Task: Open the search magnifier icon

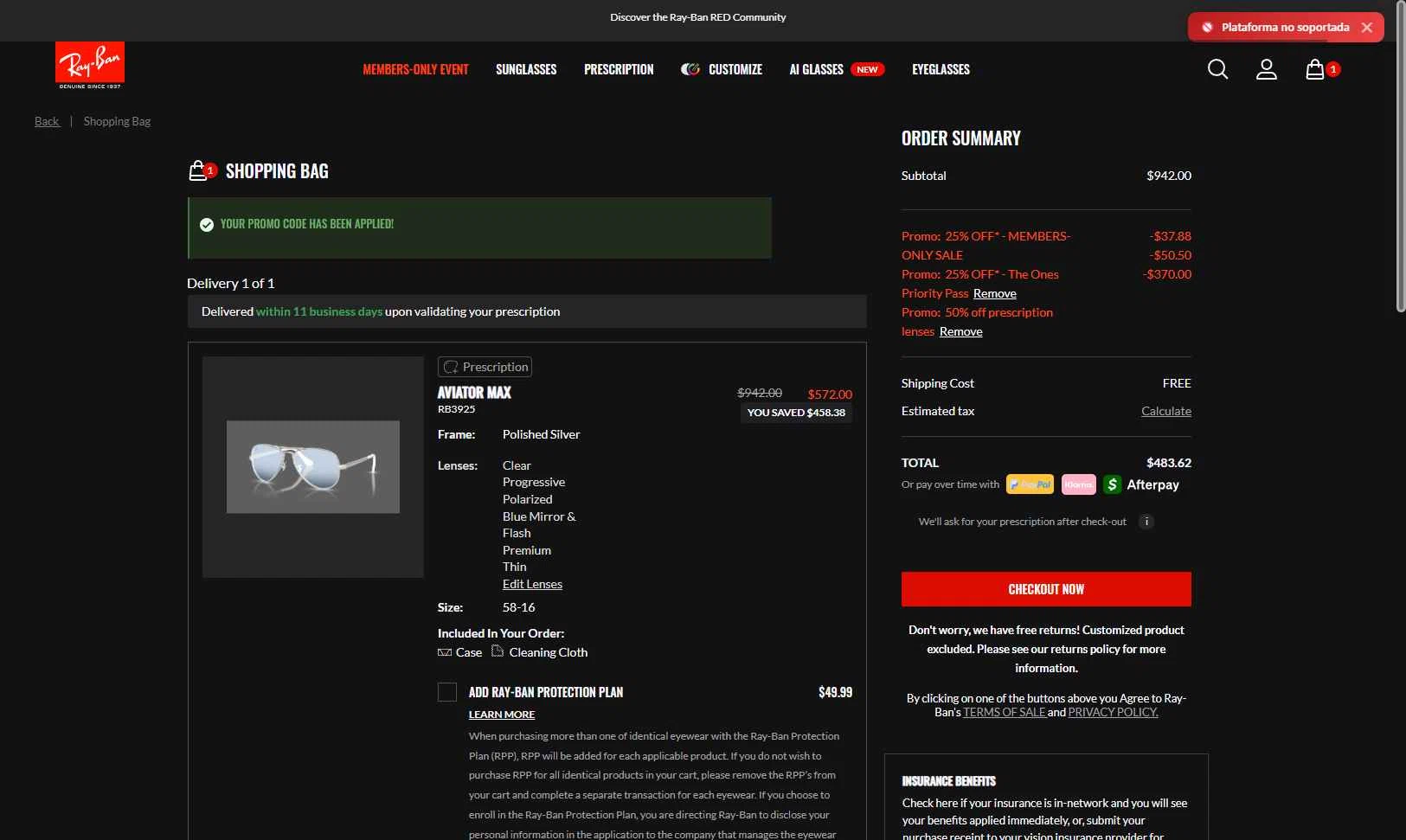Action: point(1217,69)
